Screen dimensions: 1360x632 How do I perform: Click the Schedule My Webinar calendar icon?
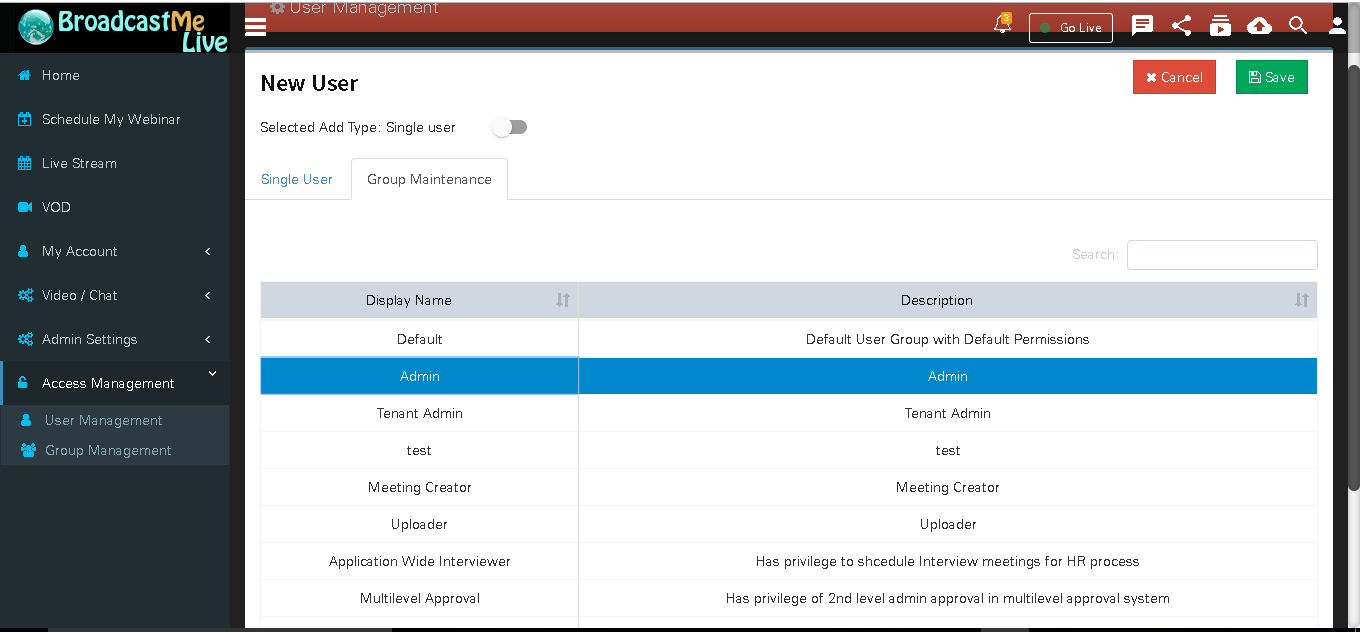click(25, 119)
